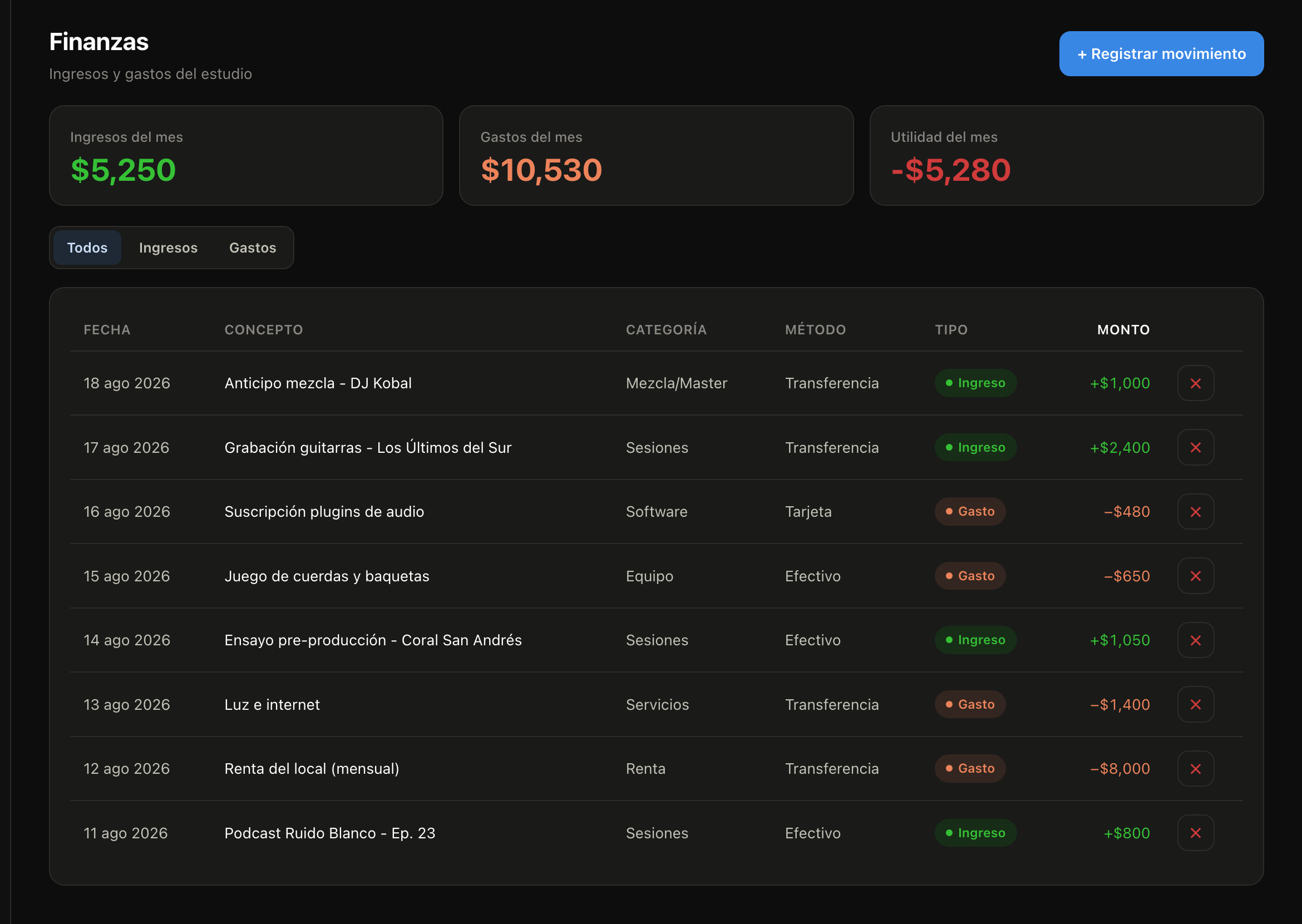Click the Ingreso badge for DJ Kobal
This screenshot has width=1302, height=924.
click(x=975, y=383)
